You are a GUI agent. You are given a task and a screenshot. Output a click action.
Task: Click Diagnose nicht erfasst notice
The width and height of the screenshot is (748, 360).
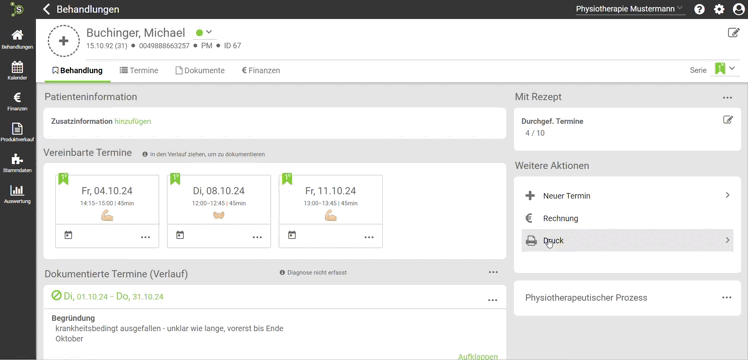pyautogui.click(x=317, y=273)
